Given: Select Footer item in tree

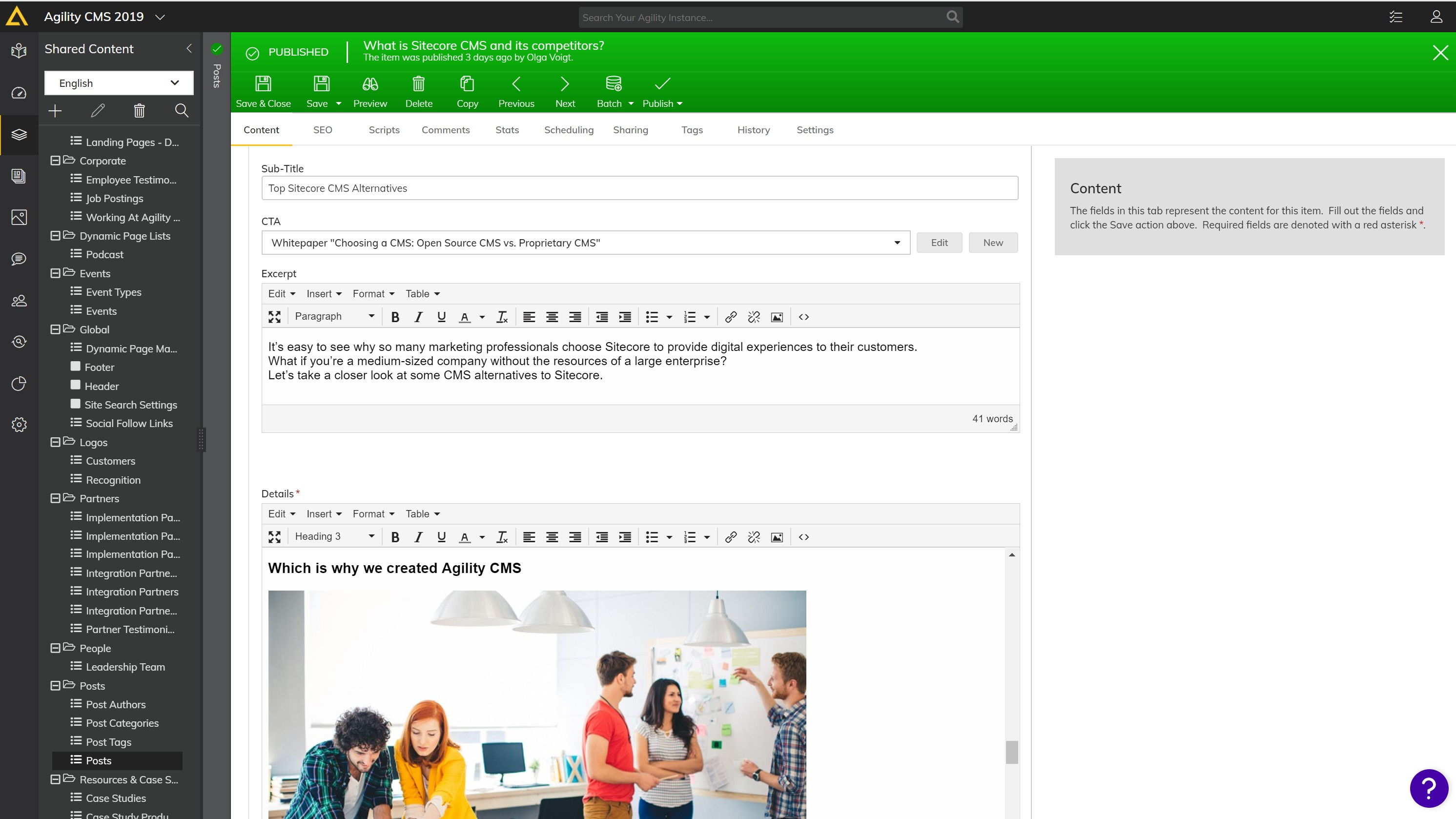Looking at the screenshot, I should pyautogui.click(x=99, y=368).
